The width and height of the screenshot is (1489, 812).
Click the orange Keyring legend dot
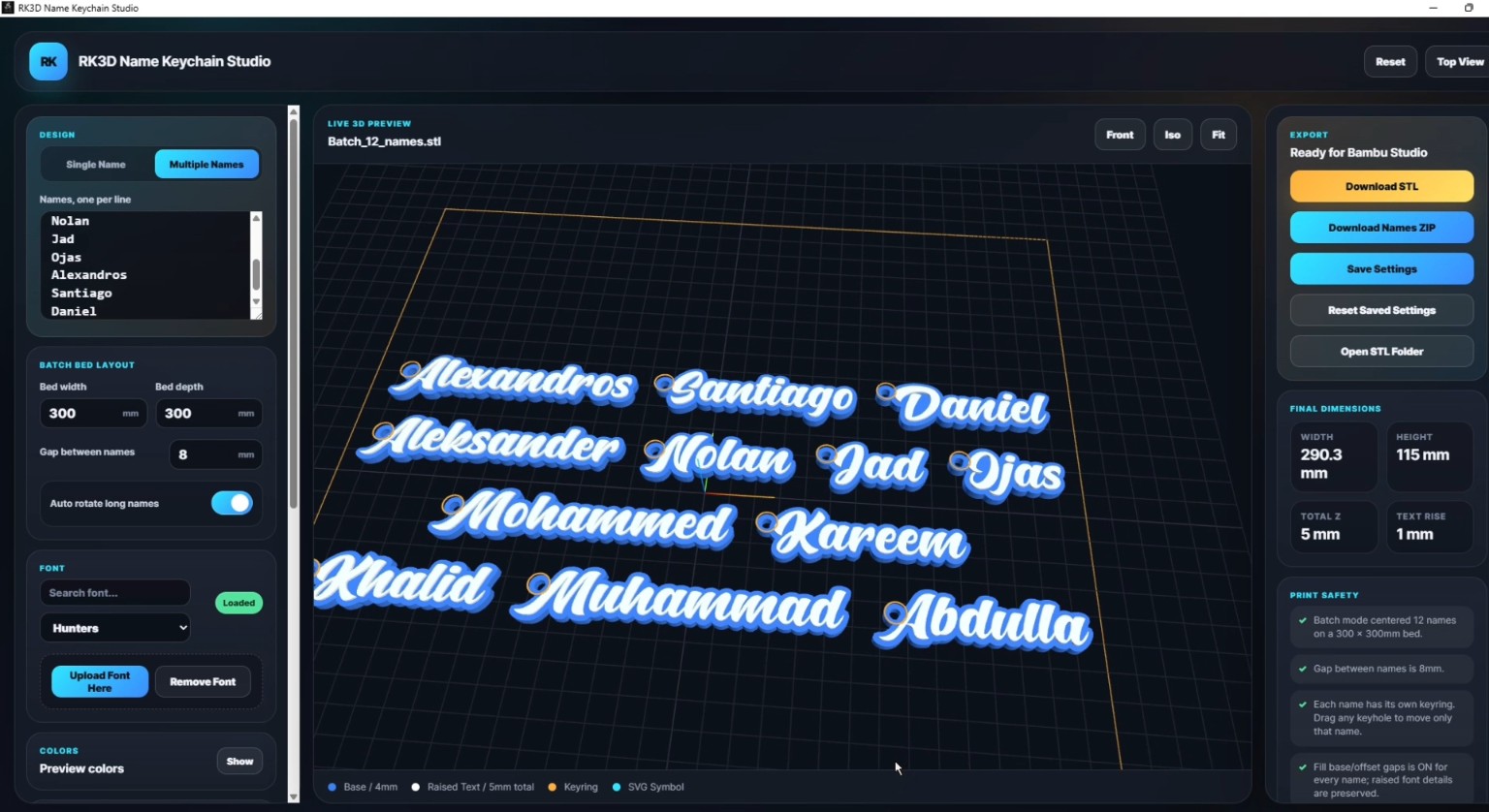point(553,787)
